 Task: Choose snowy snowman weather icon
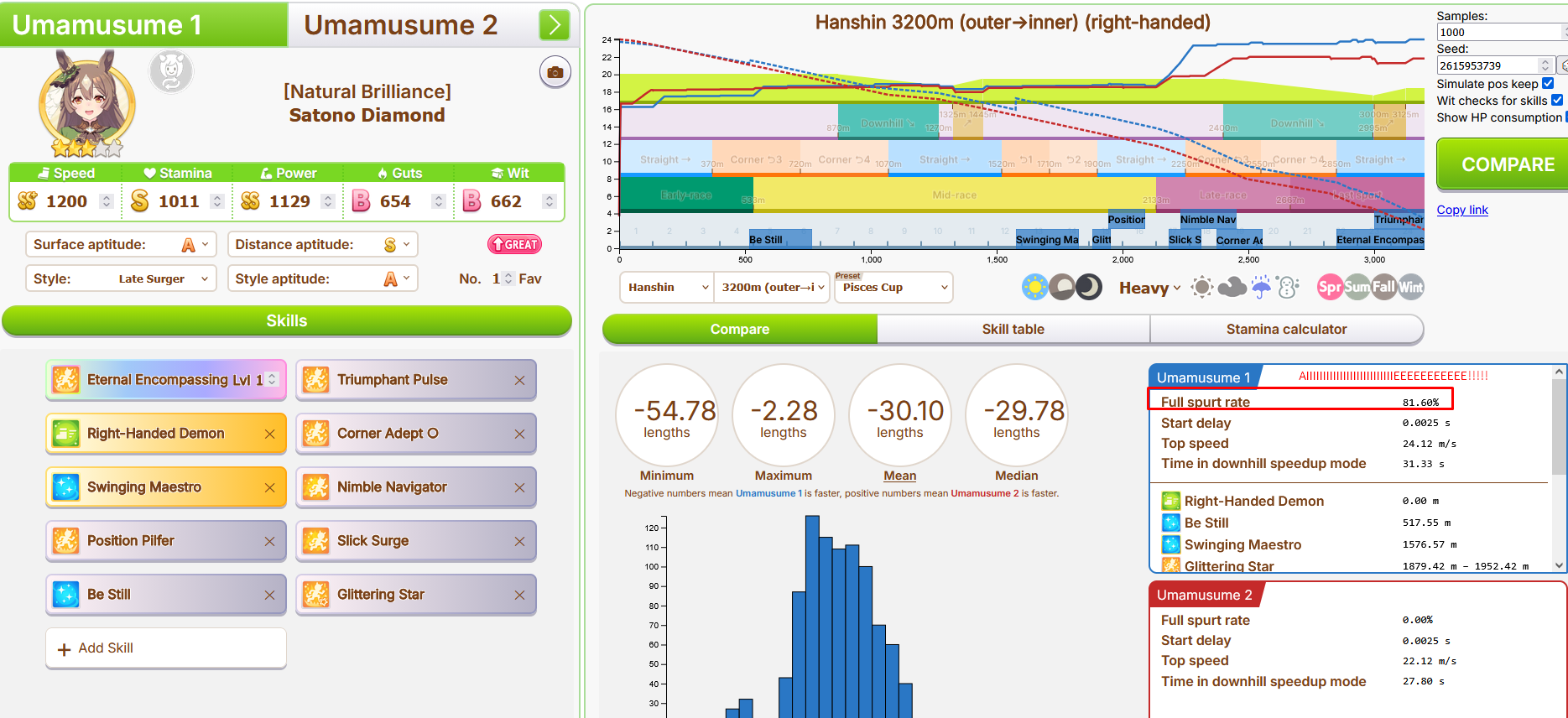(x=1289, y=288)
